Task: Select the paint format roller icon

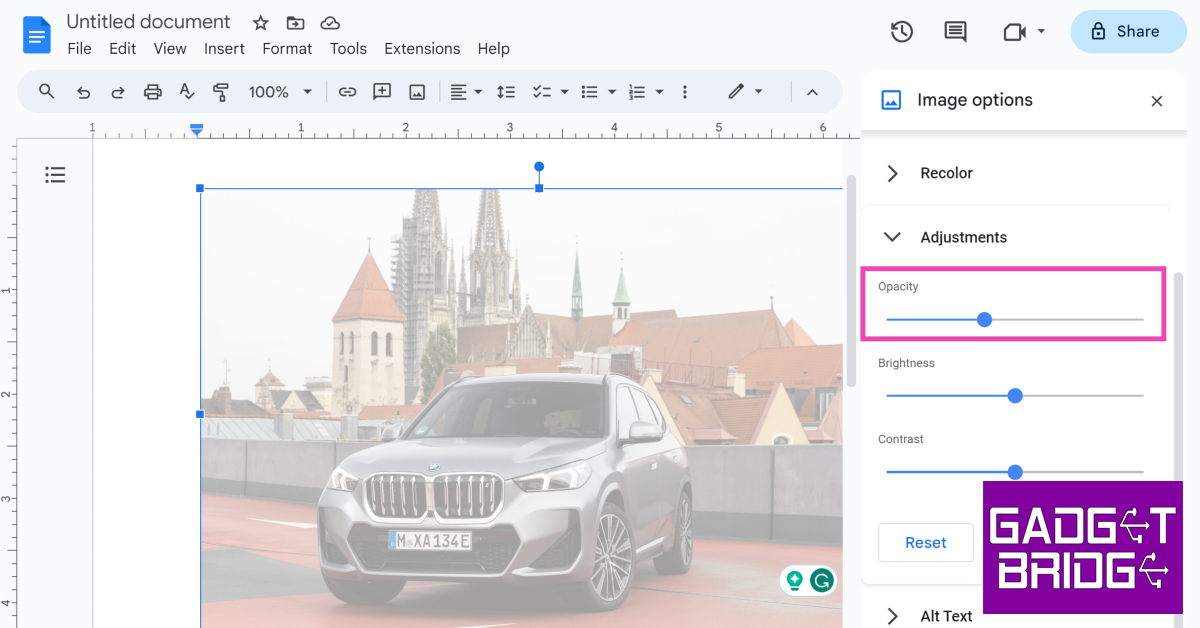Action: 221,92
